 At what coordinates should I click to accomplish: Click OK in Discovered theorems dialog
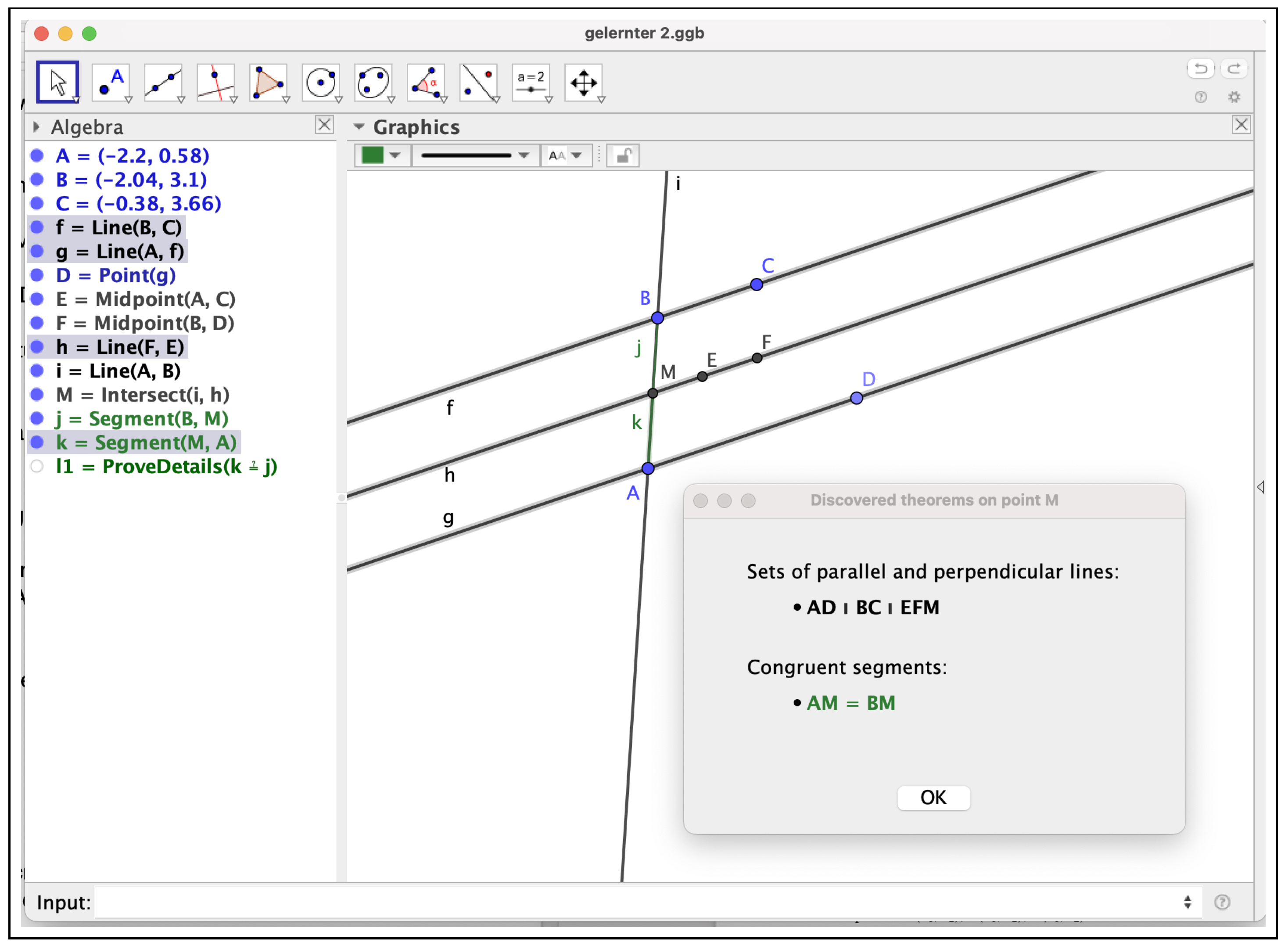933,798
